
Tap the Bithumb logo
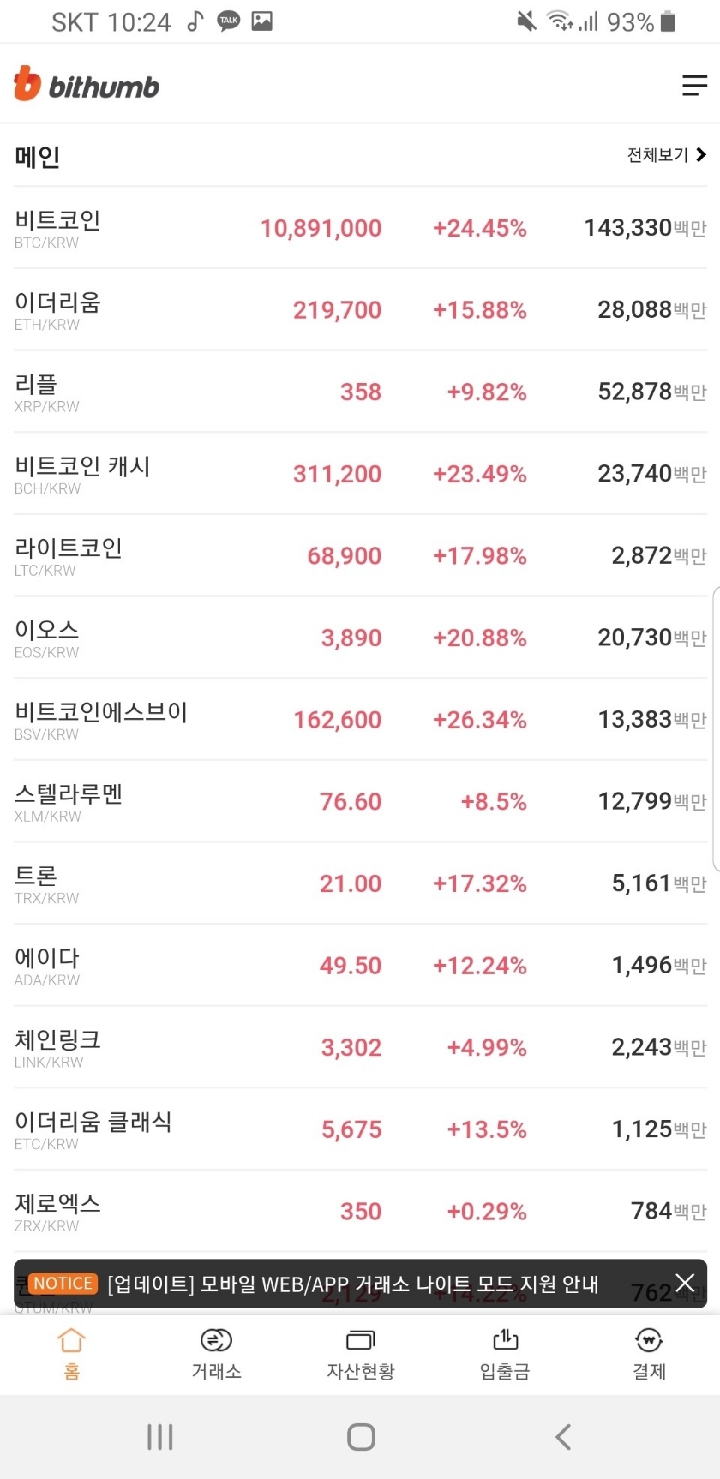click(x=87, y=85)
